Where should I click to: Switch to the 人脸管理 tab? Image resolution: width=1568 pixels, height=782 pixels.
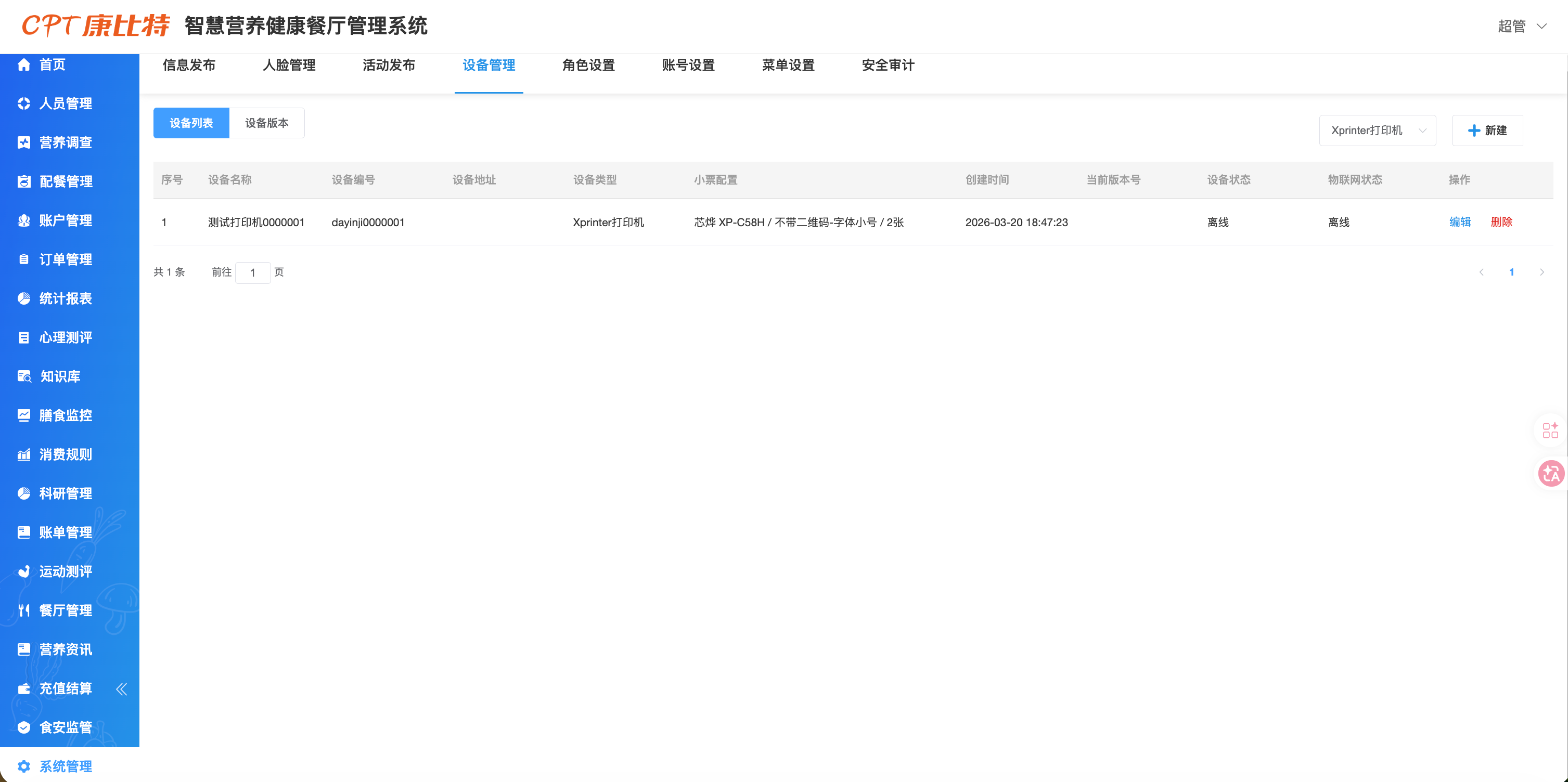coord(289,65)
